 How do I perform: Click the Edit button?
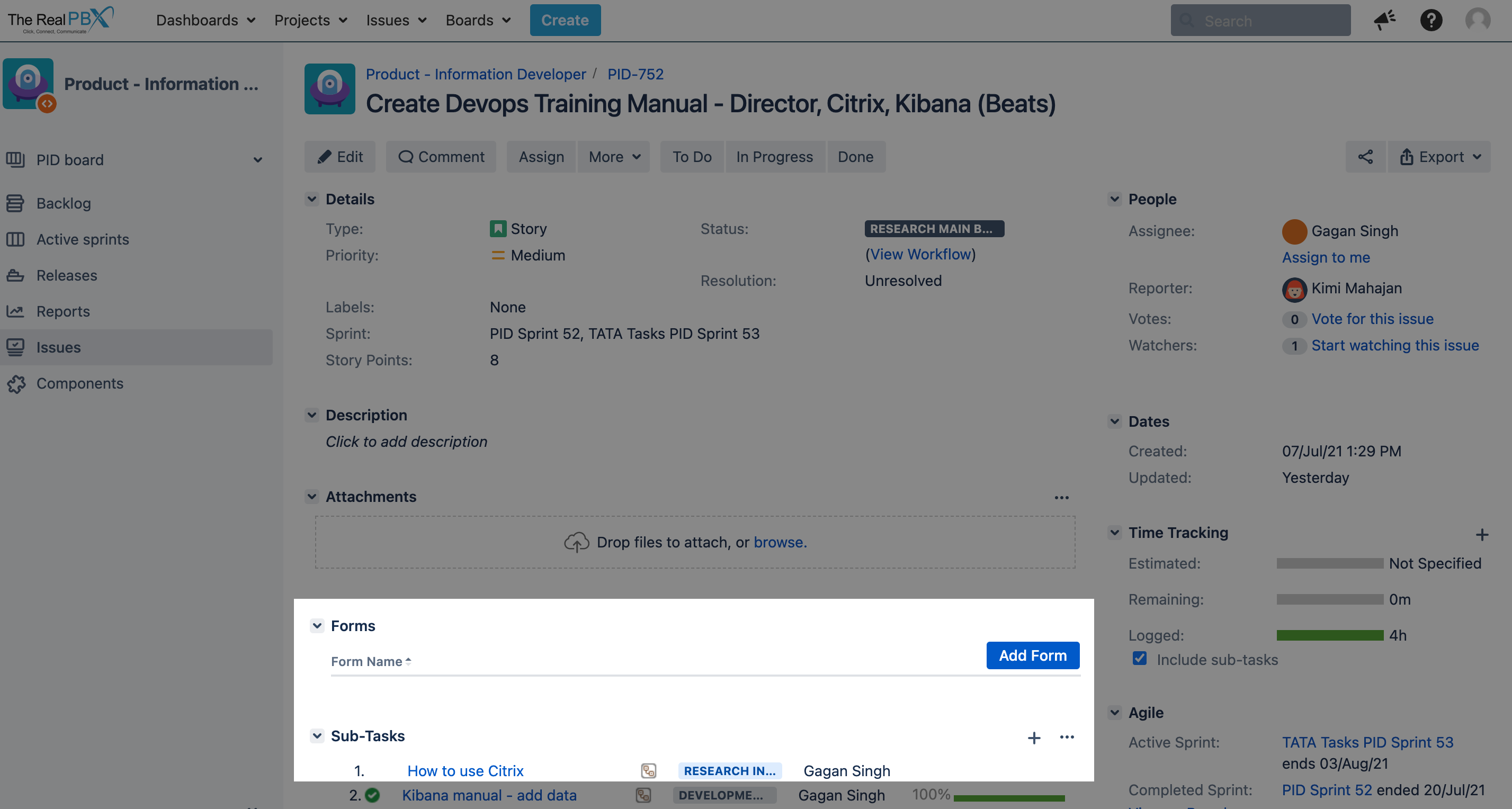click(340, 157)
